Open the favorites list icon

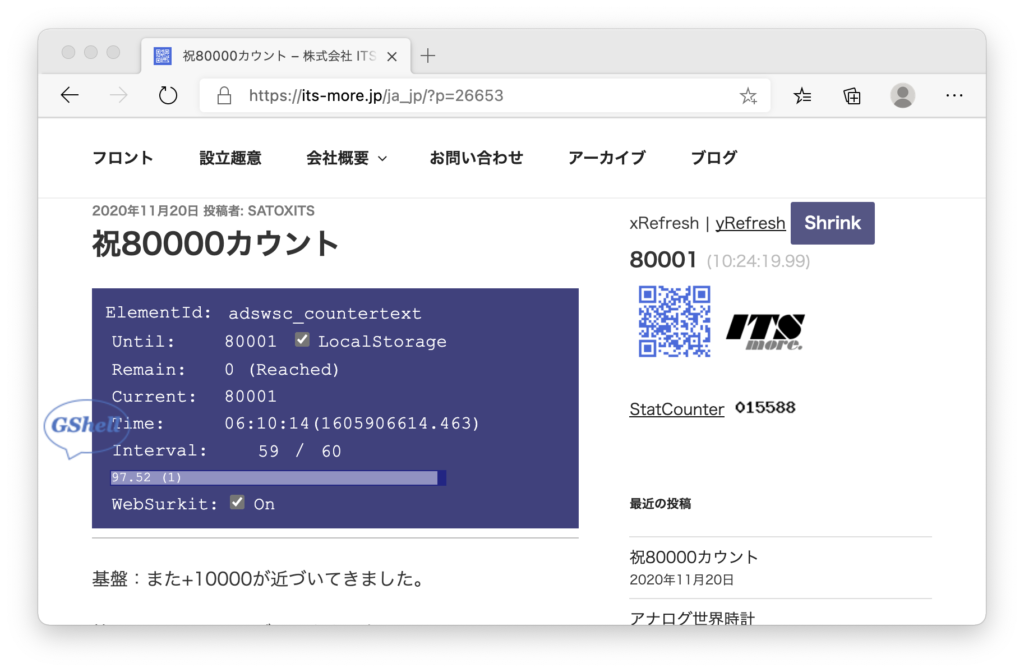pos(802,96)
